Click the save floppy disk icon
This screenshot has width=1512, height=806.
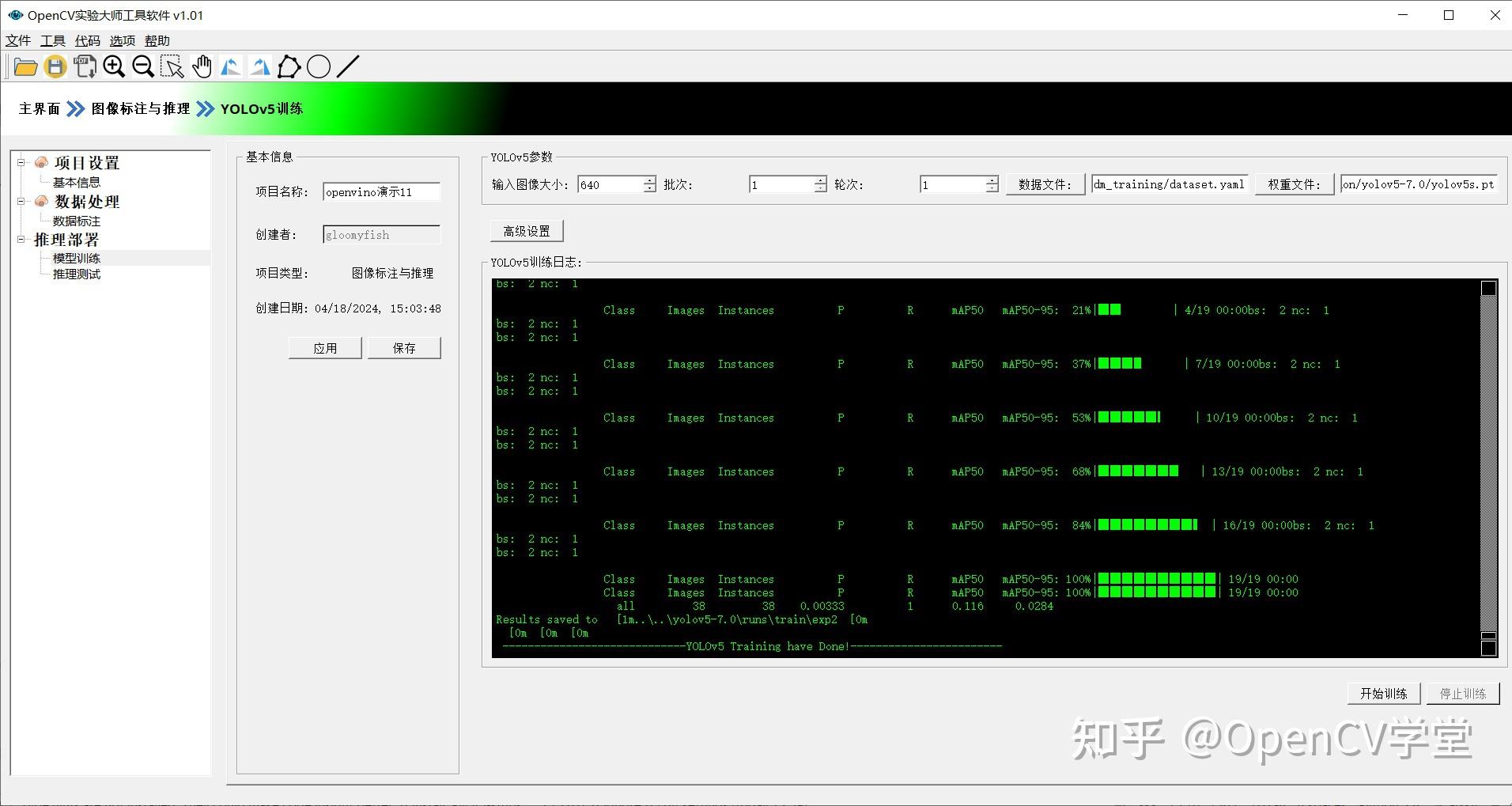click(55, 66)
